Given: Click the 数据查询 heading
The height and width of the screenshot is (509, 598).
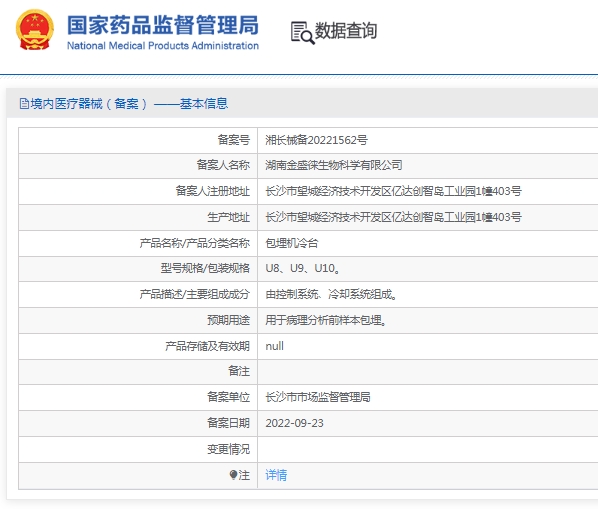Looking at the screenshot, I should [x=346, y=31].
